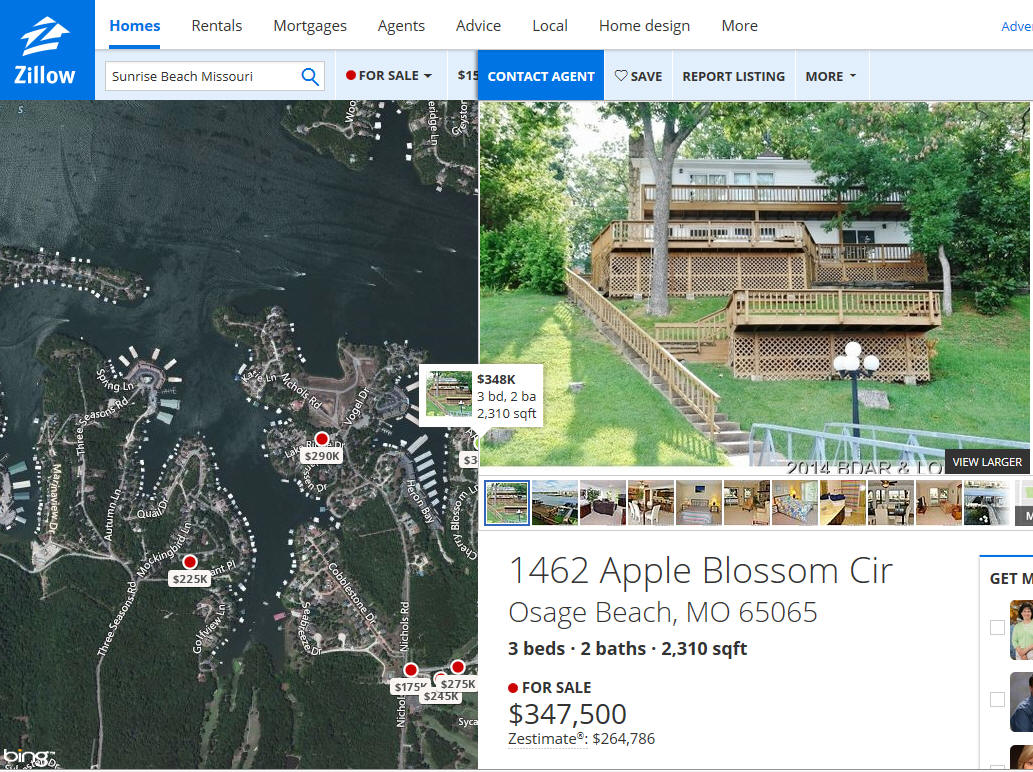Select the tenth photo thumbnail
Image resolution: width=1033 pixels, height=772 pixels.
939,503
